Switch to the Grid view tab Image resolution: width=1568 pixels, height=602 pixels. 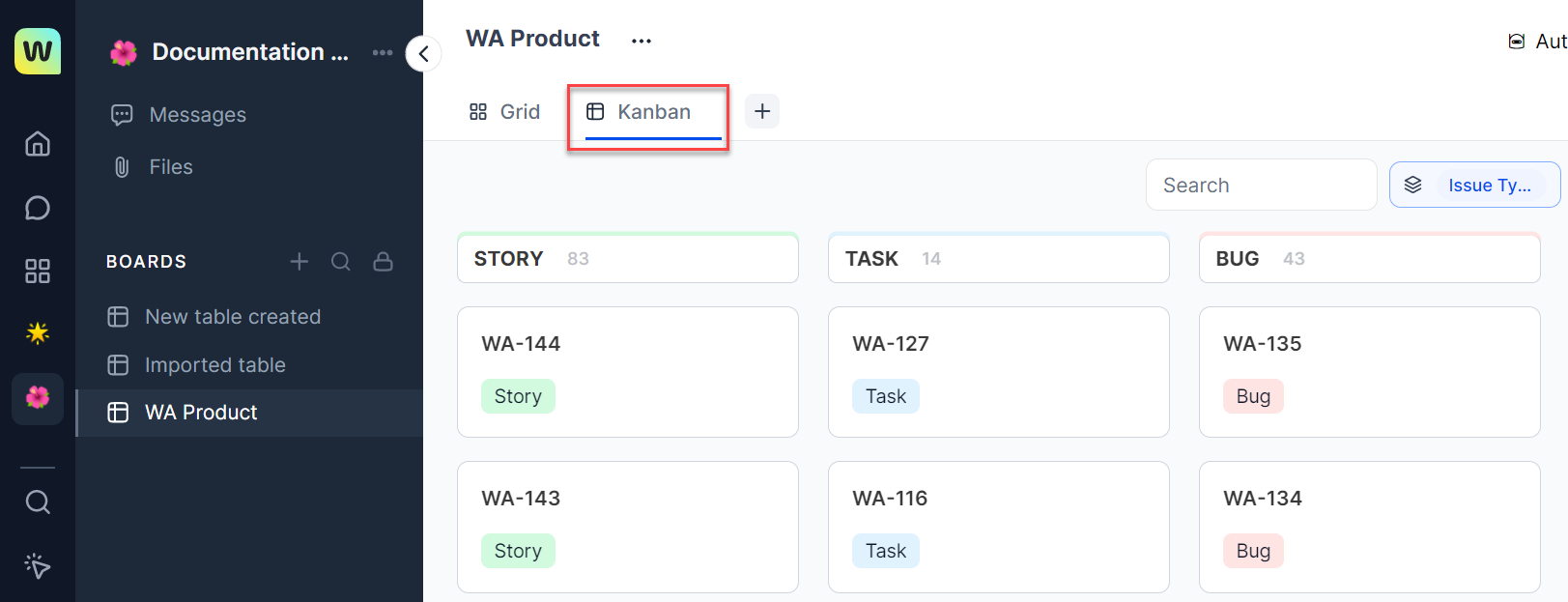point(504,112)
